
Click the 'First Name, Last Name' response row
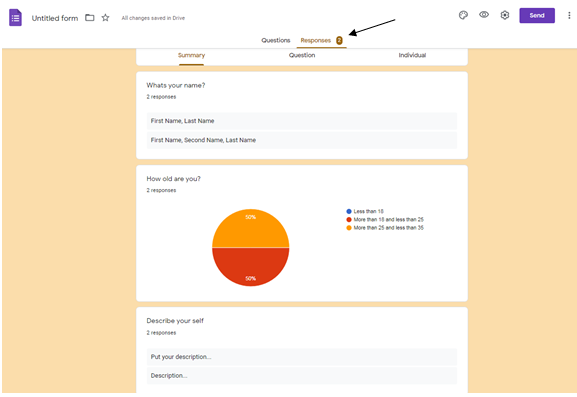302,121
